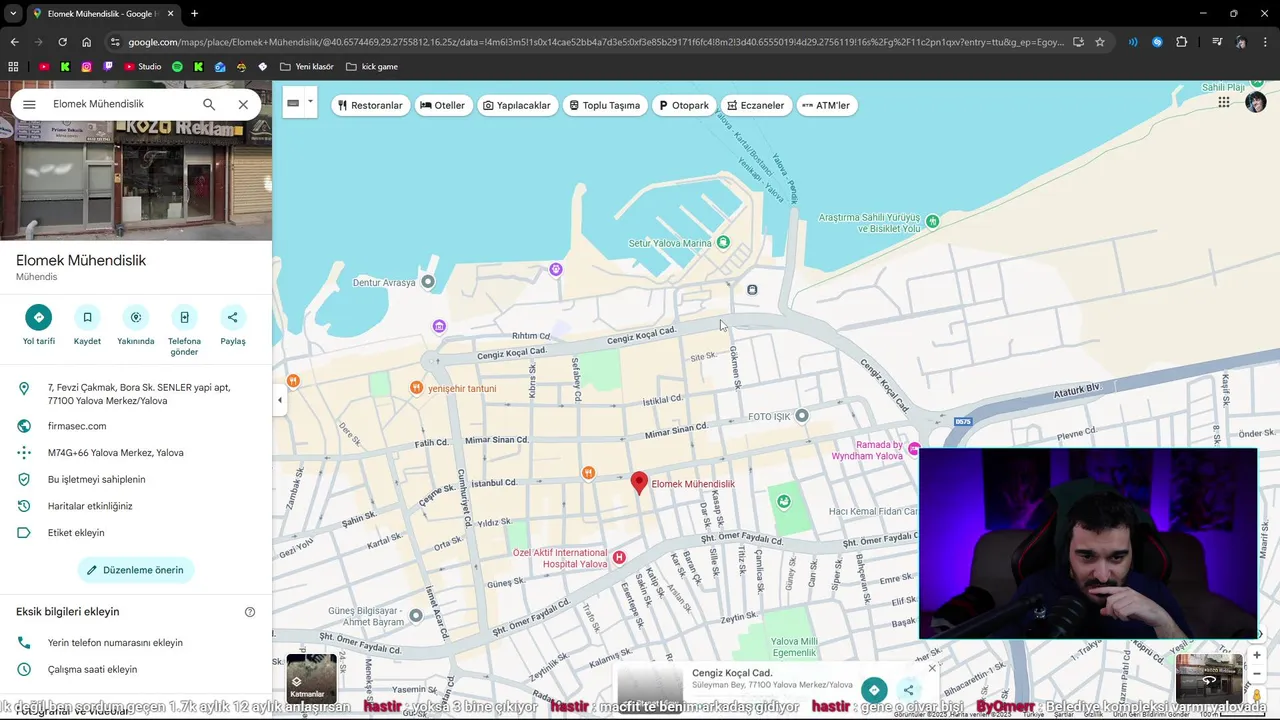Image resolution: width=1280 pixels, height=720 pixels.
Task: Filter map by Oteller
Action: [x=443, y=105]
